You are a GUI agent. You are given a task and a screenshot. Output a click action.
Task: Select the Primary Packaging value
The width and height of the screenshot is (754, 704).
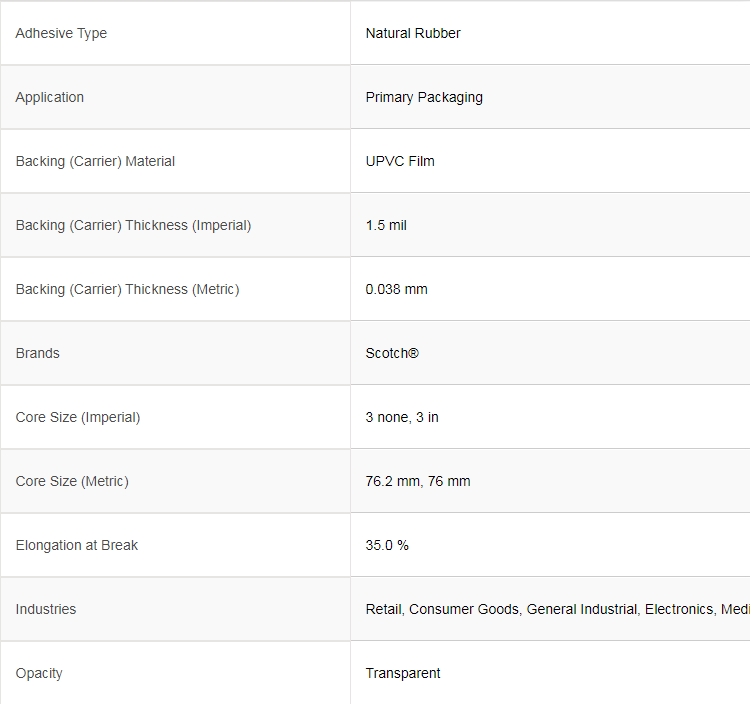pyautogui.click(x=424, y=97)
